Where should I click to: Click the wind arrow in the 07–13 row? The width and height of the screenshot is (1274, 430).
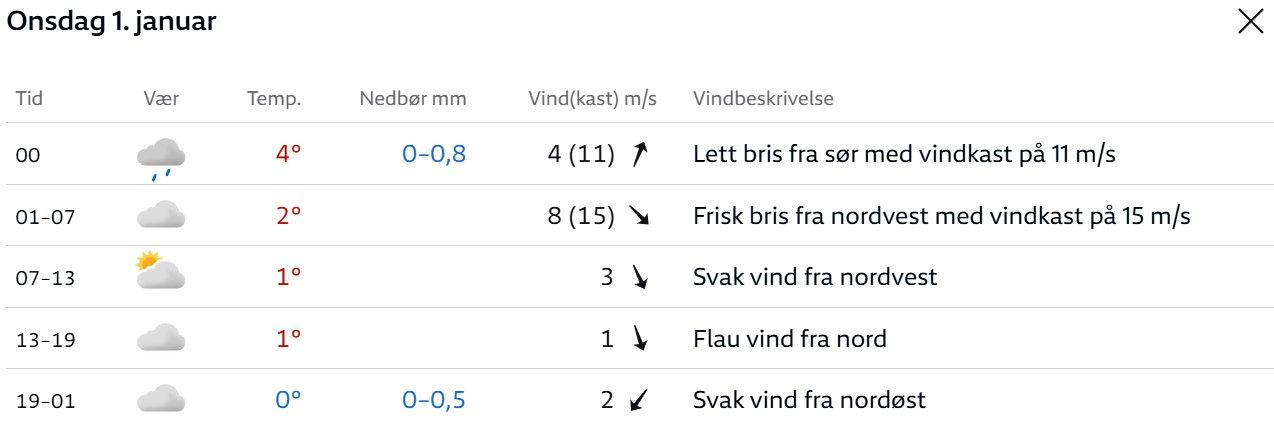[640, 277]
